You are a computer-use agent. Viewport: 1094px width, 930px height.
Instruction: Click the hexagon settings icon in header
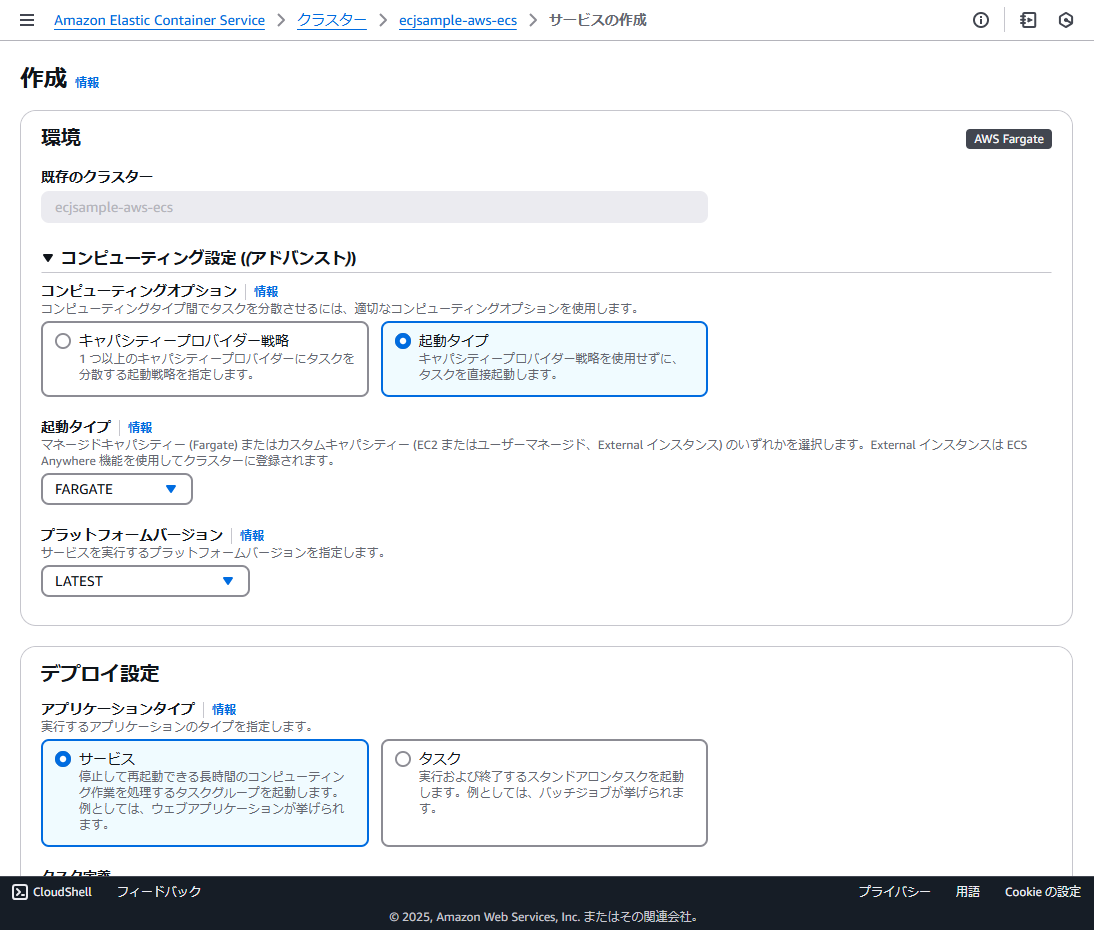[1065, 20]
